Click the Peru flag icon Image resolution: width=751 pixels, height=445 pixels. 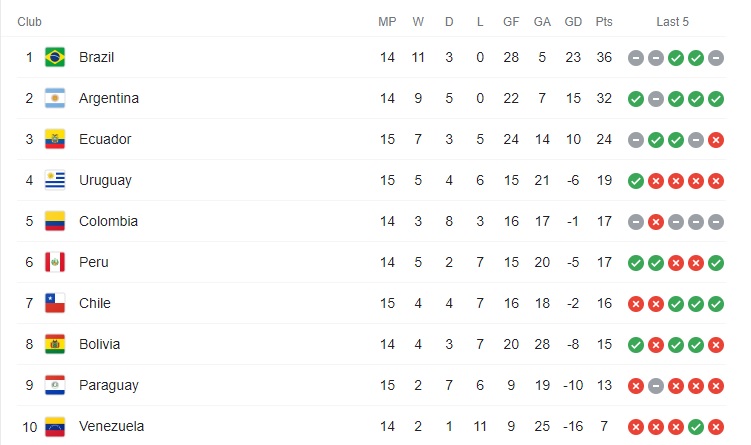[x=55, y=263]
